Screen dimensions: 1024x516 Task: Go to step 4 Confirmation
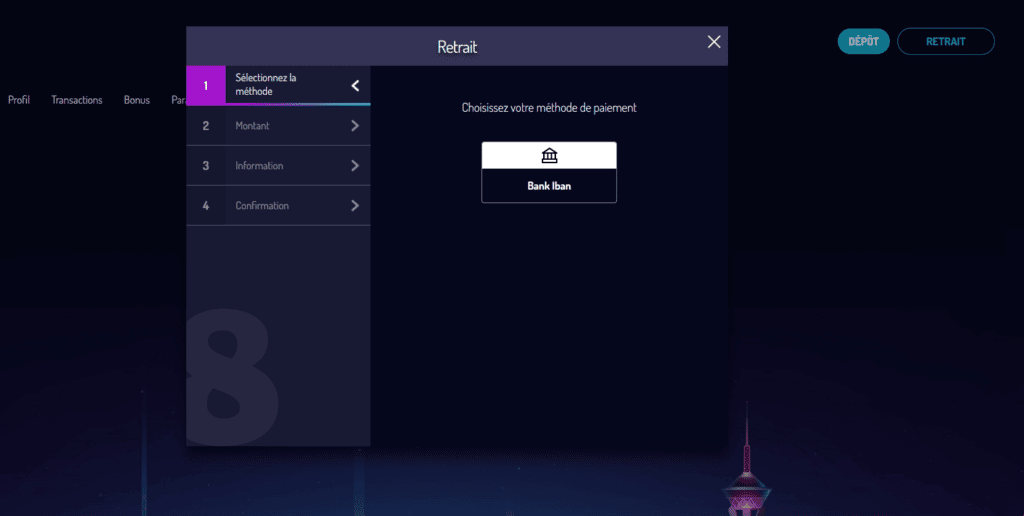(278, 206)
